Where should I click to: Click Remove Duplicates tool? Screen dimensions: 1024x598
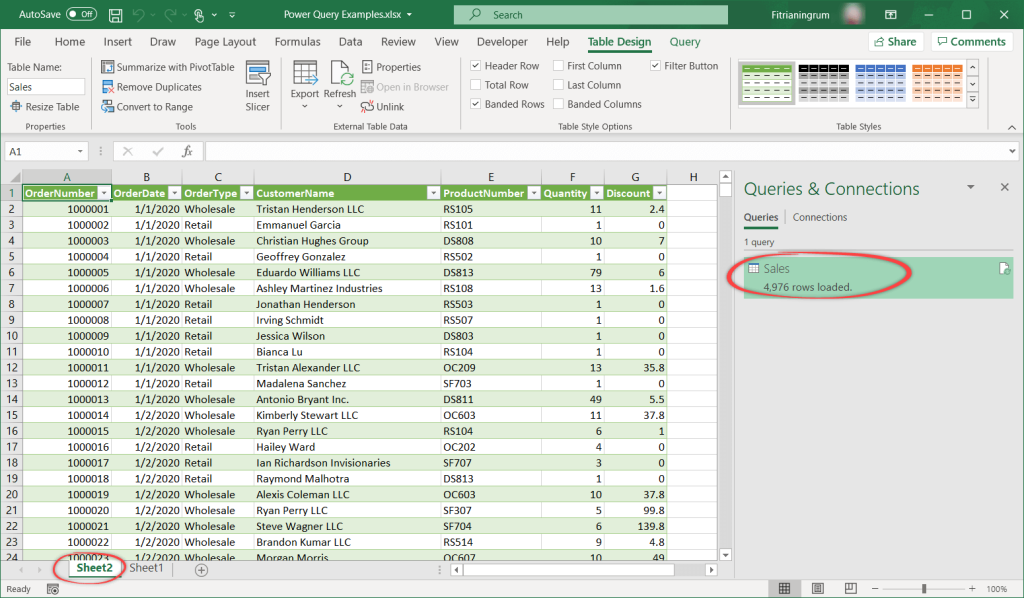click(152, 87)
